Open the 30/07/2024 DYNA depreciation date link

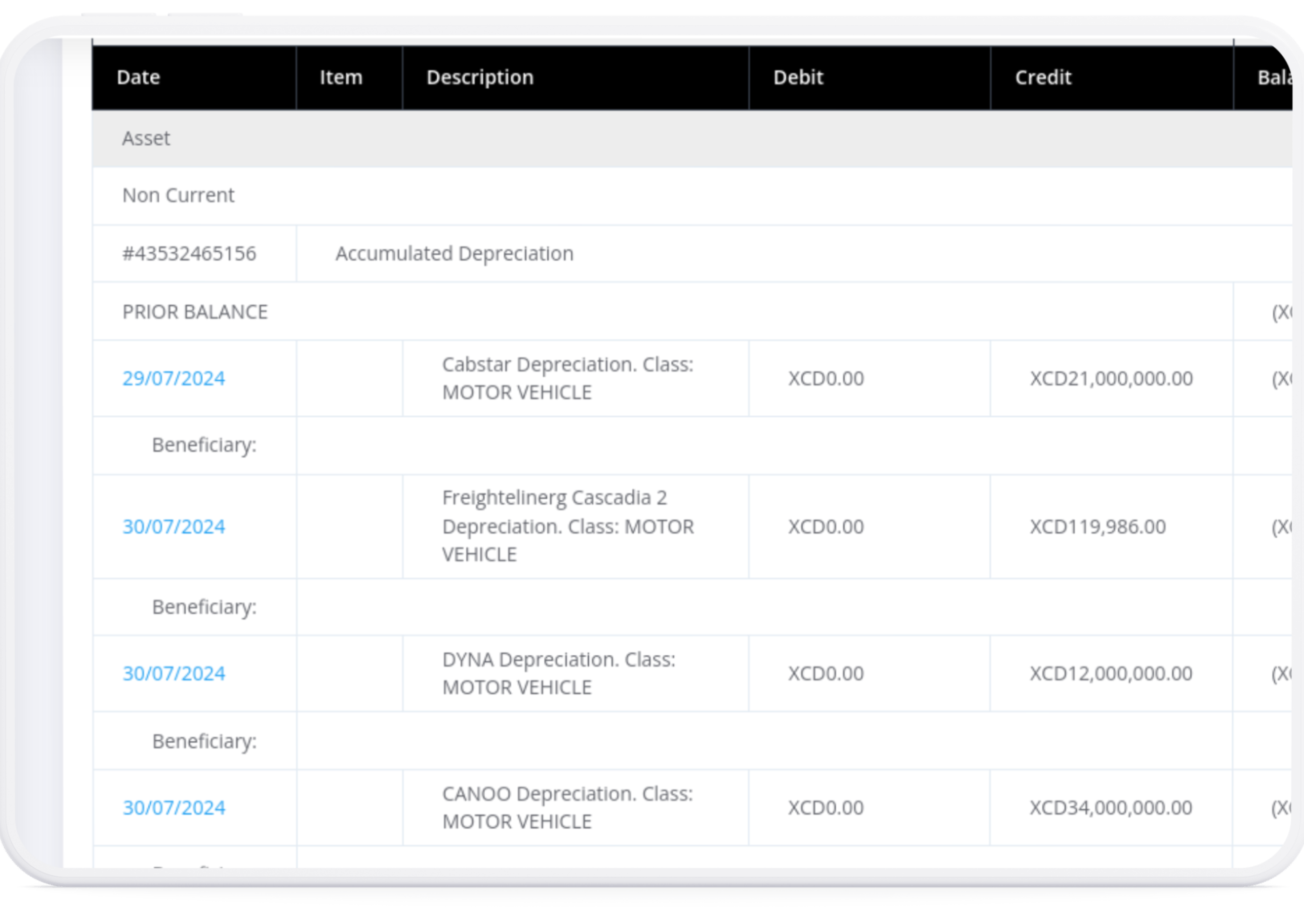coord(173,674)
